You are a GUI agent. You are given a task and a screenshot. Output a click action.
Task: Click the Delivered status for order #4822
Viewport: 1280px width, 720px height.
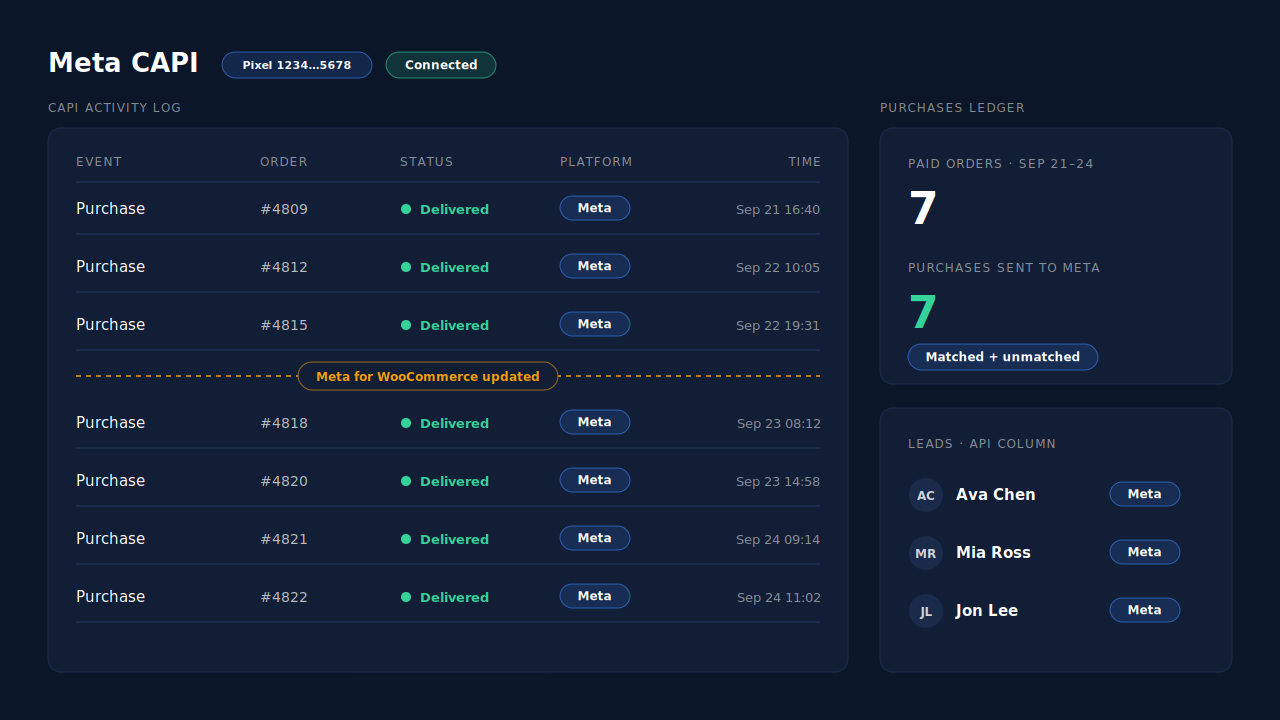click(445, 597)
